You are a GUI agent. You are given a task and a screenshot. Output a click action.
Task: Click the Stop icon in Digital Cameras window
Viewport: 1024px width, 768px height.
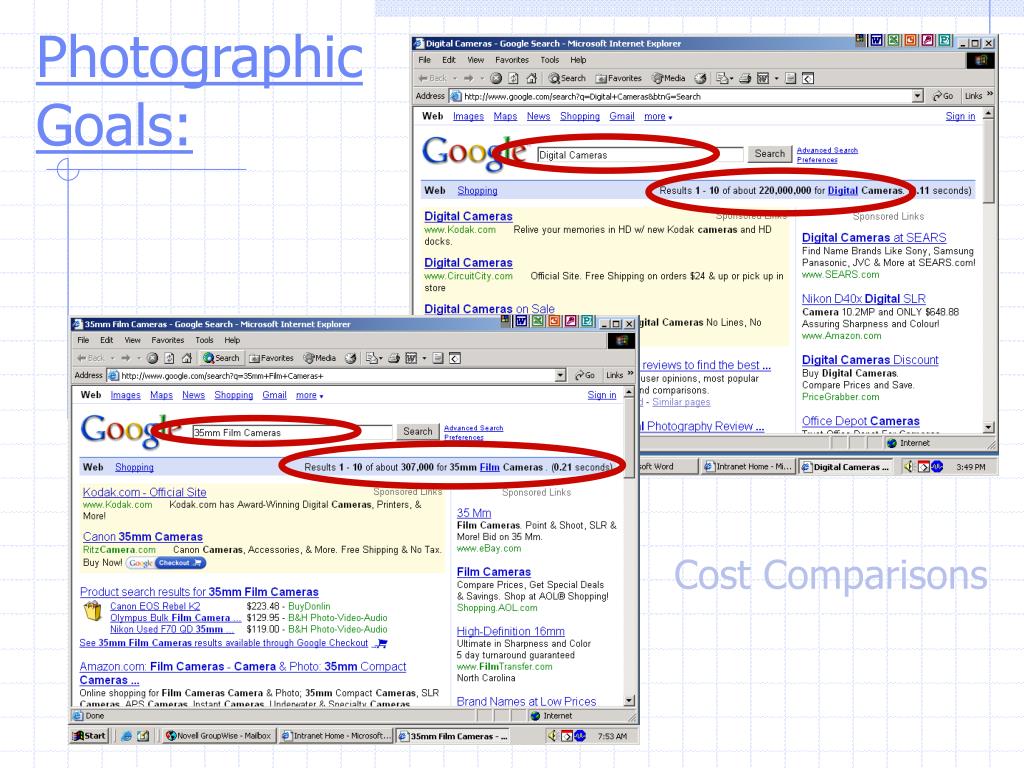496,78
